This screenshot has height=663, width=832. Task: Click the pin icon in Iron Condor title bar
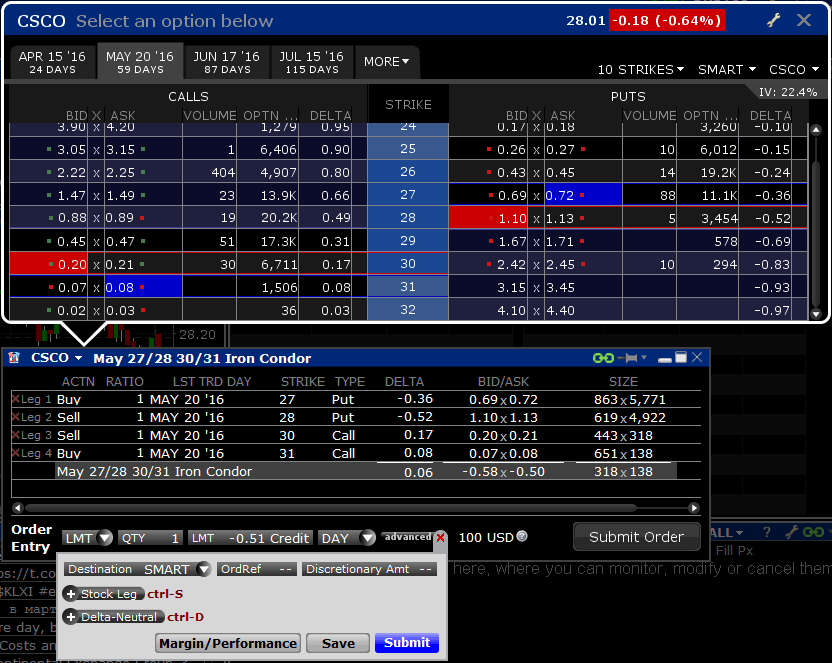[x=629, y=359]
